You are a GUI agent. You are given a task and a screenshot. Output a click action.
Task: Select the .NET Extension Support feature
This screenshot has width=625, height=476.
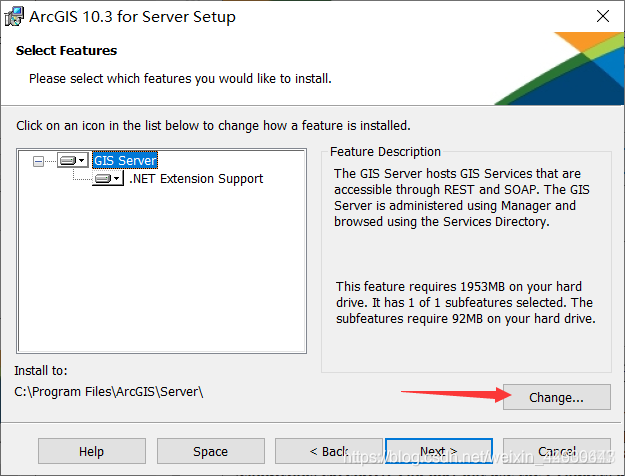click(x=196, y=179)
